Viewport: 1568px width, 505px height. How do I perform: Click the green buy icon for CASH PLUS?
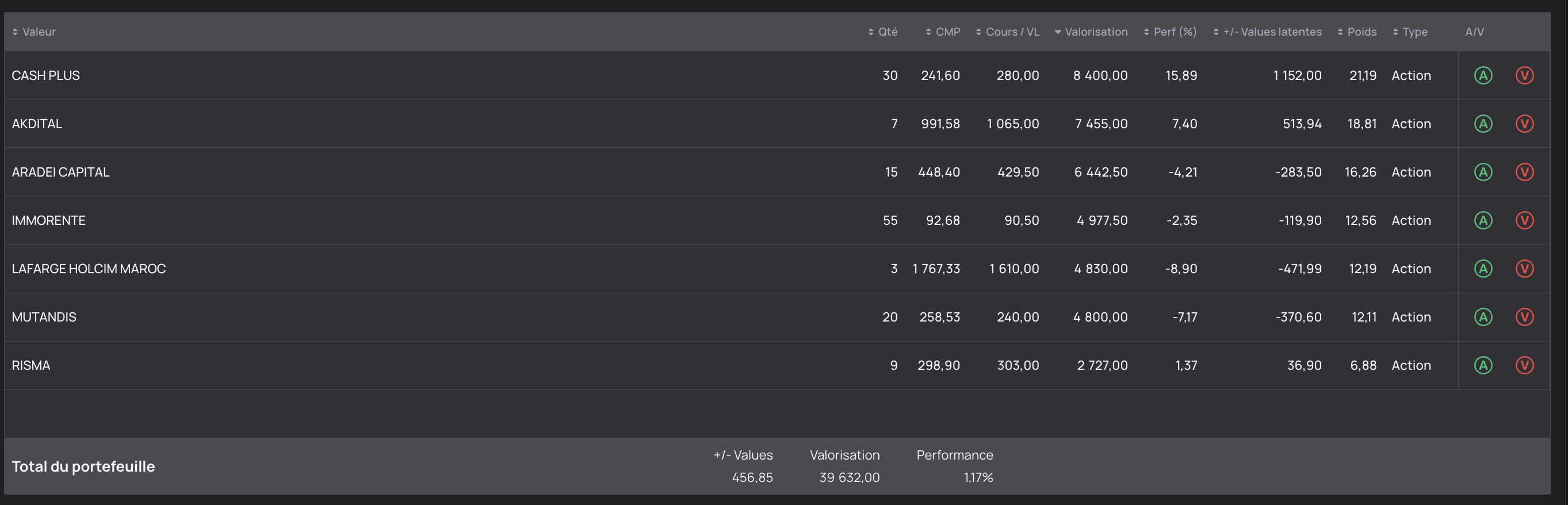1483,75
